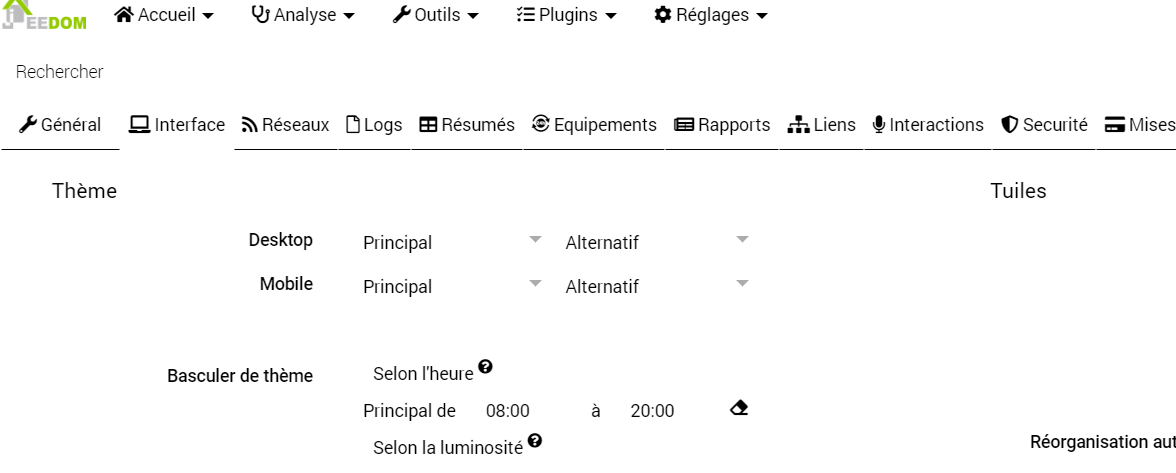Viewport: 1176px width, 473px height.
Task: Click the eraser icon to clear times
Action: click(x=739, y=408)
